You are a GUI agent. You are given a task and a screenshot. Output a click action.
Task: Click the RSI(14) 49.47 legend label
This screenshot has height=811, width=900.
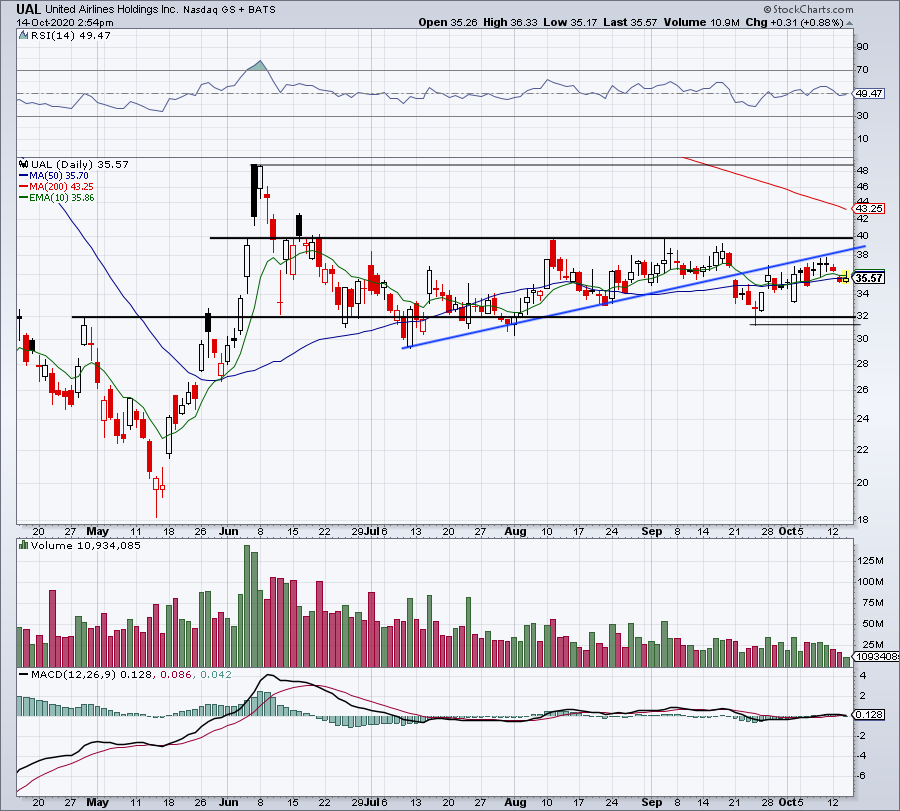point(70,36)
